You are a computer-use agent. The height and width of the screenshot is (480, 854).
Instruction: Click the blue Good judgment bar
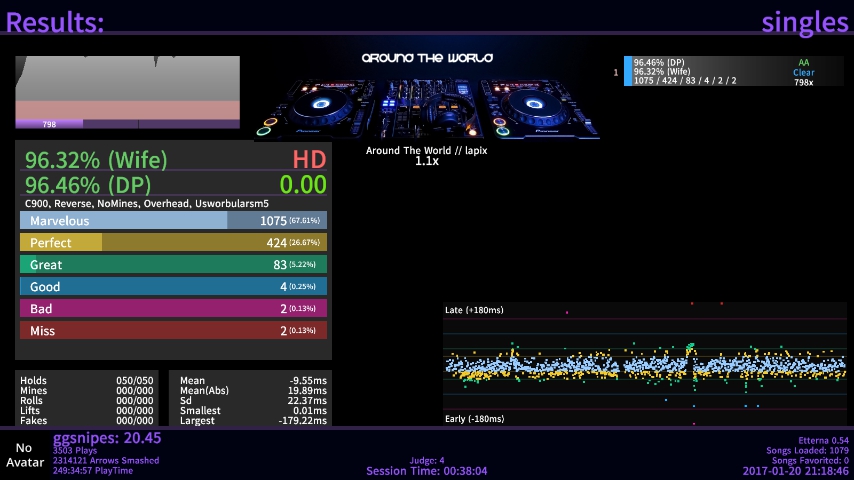coord(173,287)
